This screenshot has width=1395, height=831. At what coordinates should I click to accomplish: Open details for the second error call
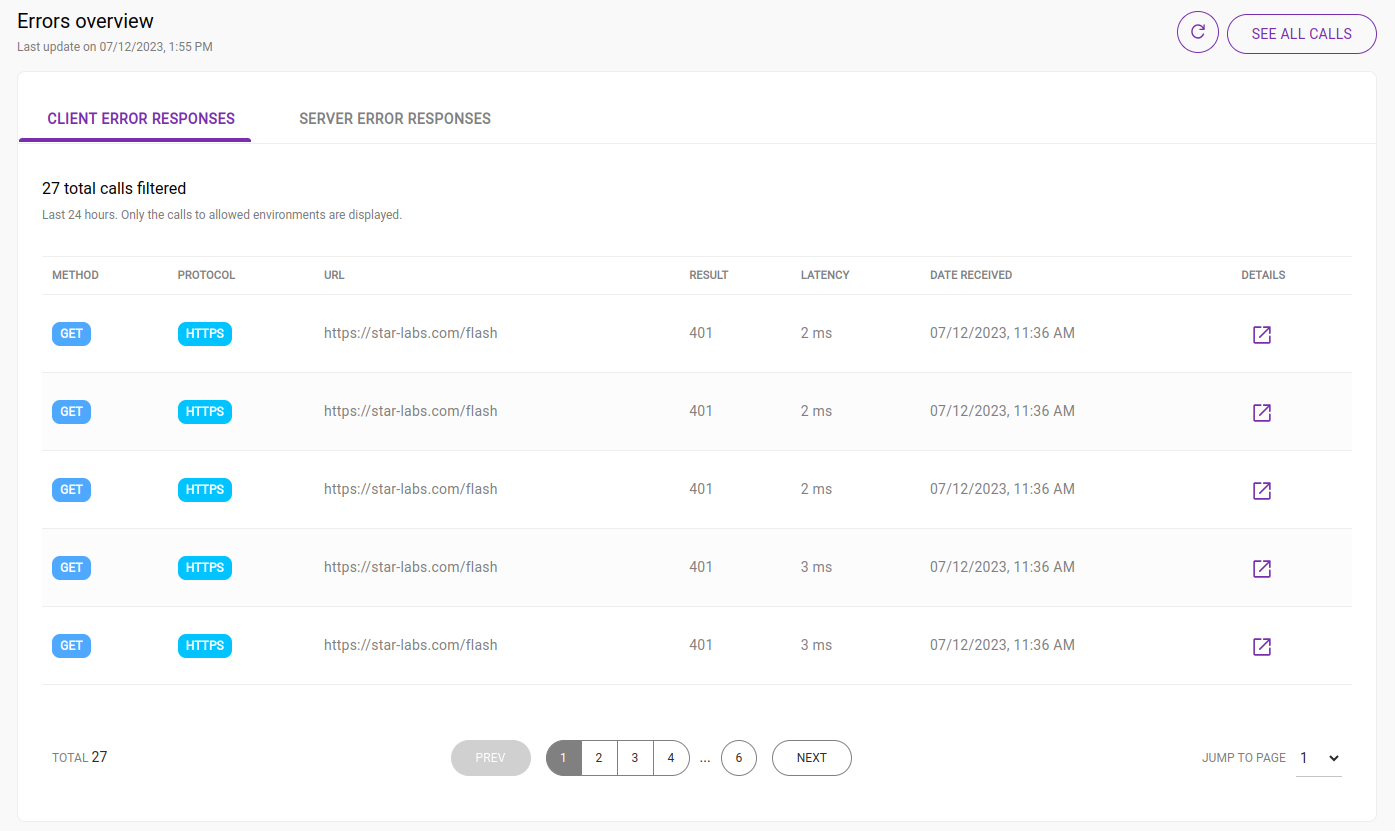(1261, 412)
